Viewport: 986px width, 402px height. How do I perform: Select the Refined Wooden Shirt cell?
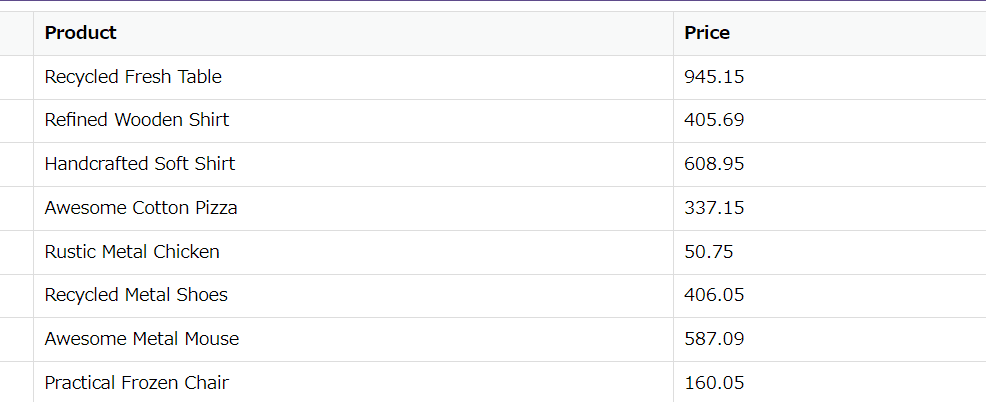click(x=137, y=120)
